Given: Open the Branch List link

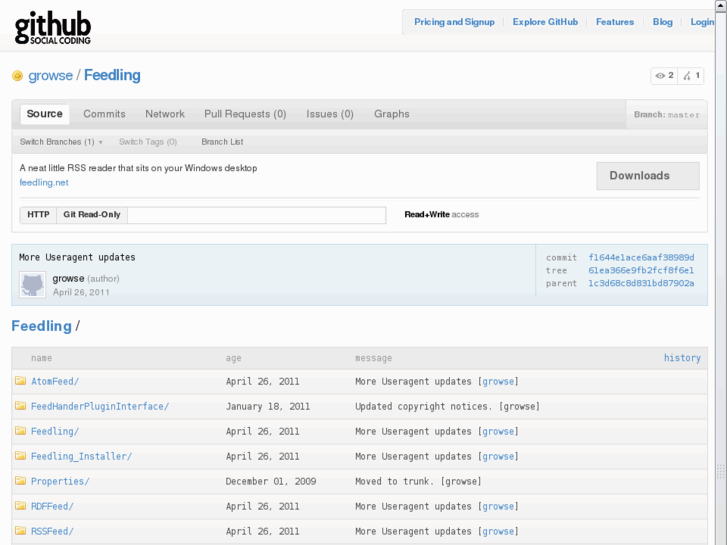Looking at the screenshot, I should point(222,142).
